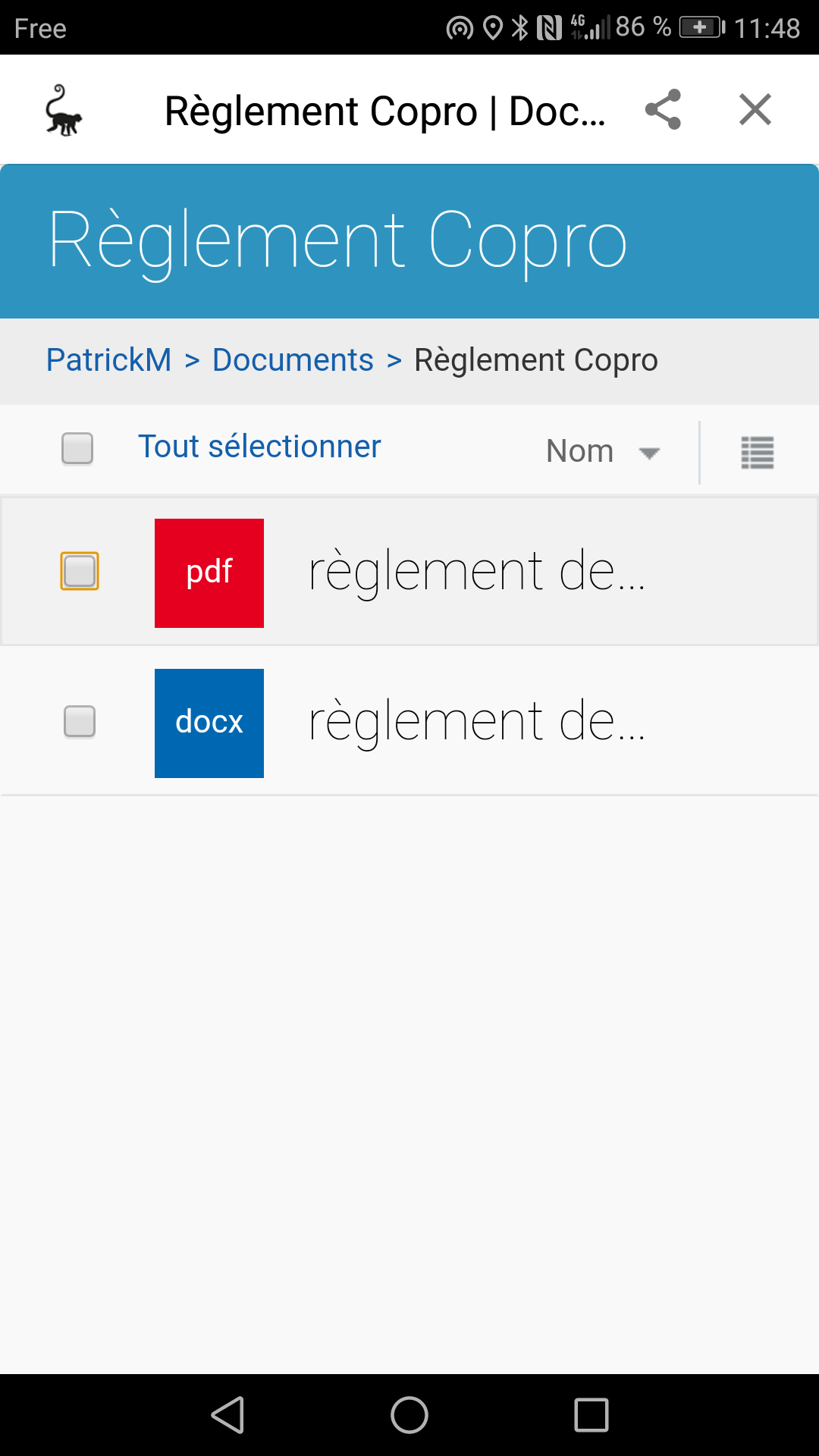Share this page via share icon
Screen dimensions: 819x1456
[663, 110]
